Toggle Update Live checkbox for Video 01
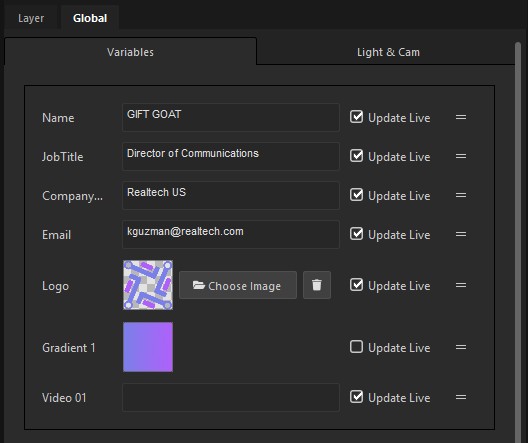Viewport: 528px width, 443px height. pyautogui.click(x=356, y=397)
